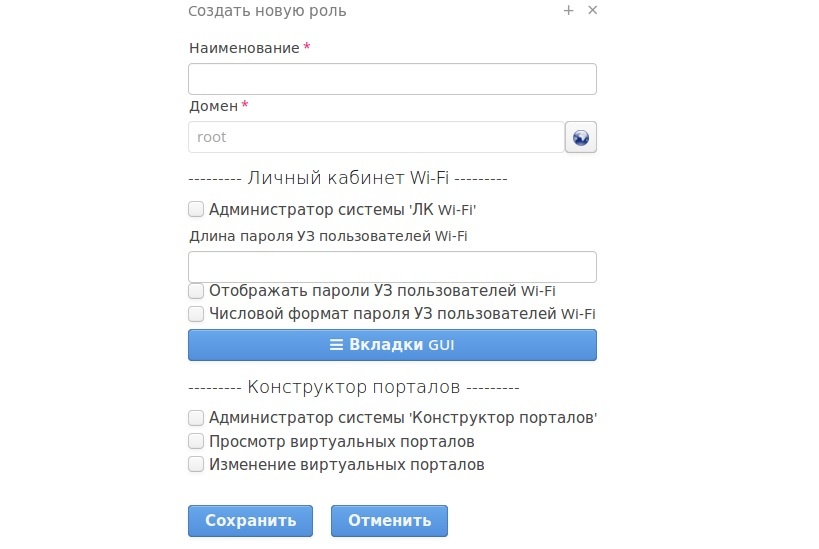
Task: Close the 'Создать новую роль' dialog
Action: [592, 10]
